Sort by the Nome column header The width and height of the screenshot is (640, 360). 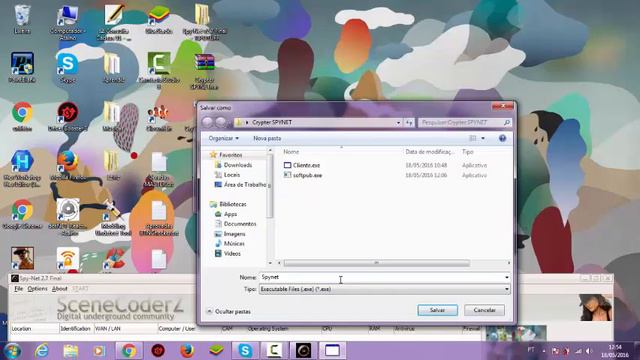[x=291, y=152]
